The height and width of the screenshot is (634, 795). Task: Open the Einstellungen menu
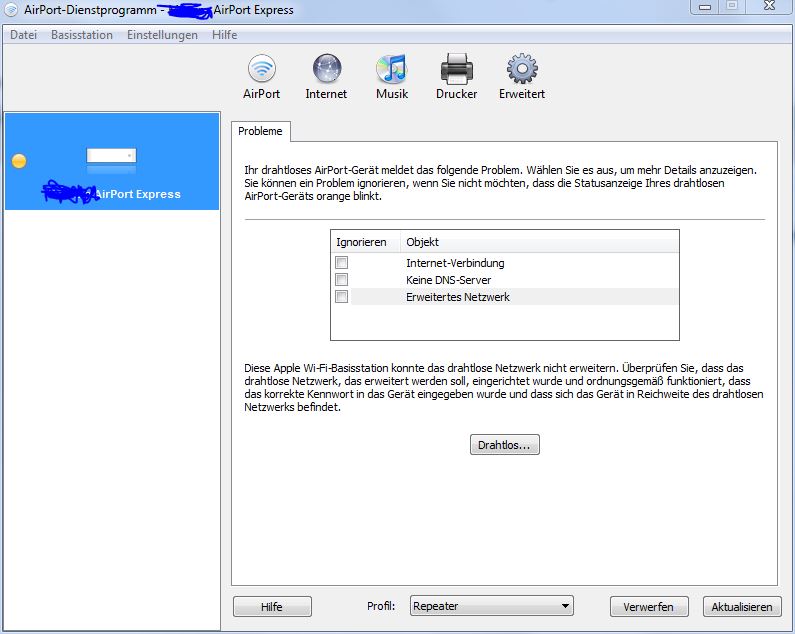162,35
